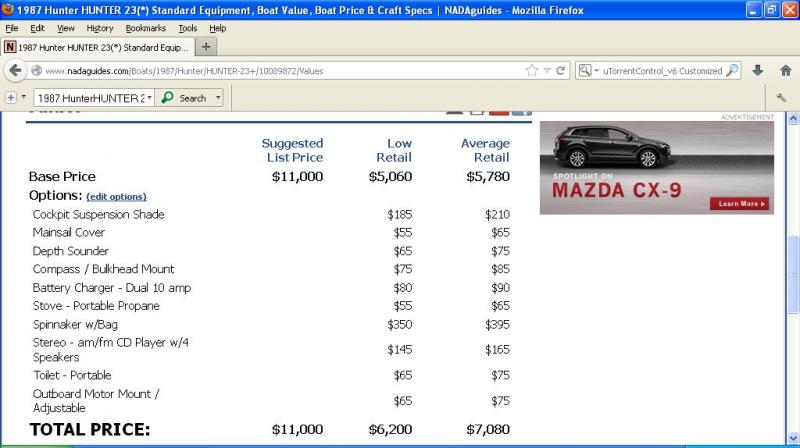Open the Bookmarks menu
This screenshot has height=448, width=800.
pyautogui.click(x=145, y=29)
